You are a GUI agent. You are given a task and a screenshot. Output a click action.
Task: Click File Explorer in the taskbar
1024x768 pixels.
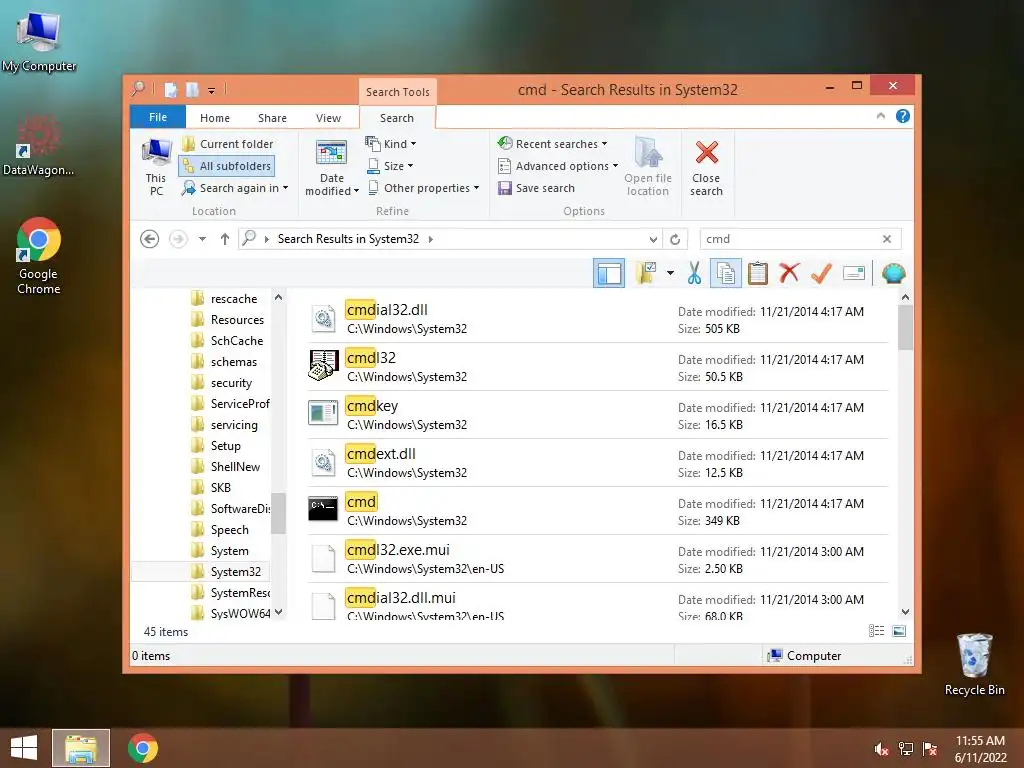[x=81, y=748]
